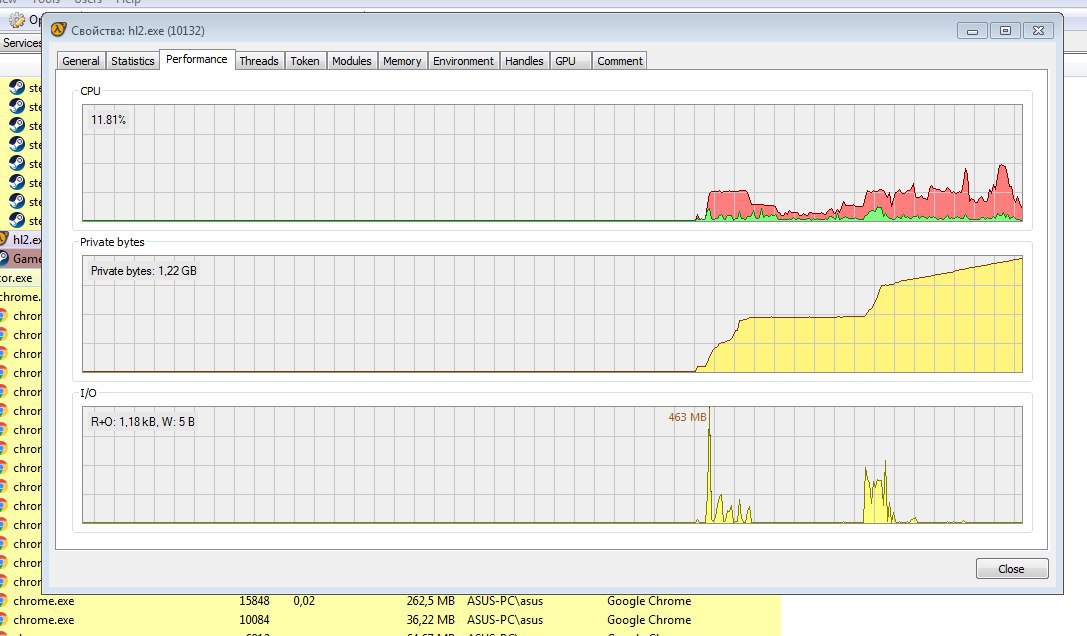Click the 11.81% CPU value label

coord(108,120)
